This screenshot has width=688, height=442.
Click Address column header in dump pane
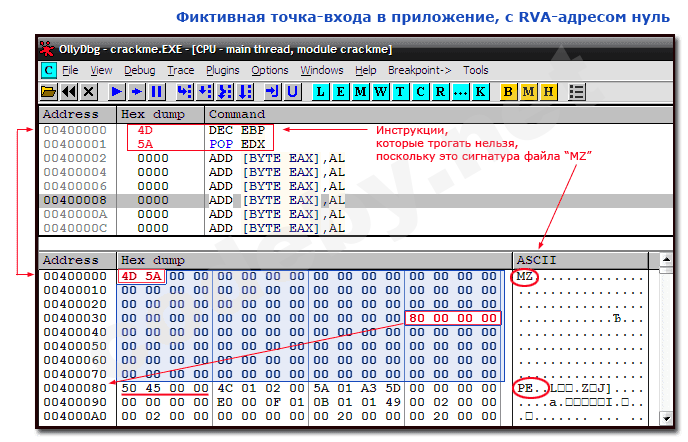click(x=78, y=260)
